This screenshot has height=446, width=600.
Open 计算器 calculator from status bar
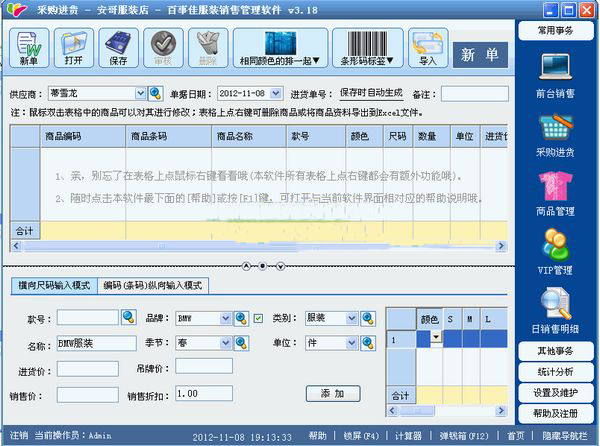tap(408, 436)
